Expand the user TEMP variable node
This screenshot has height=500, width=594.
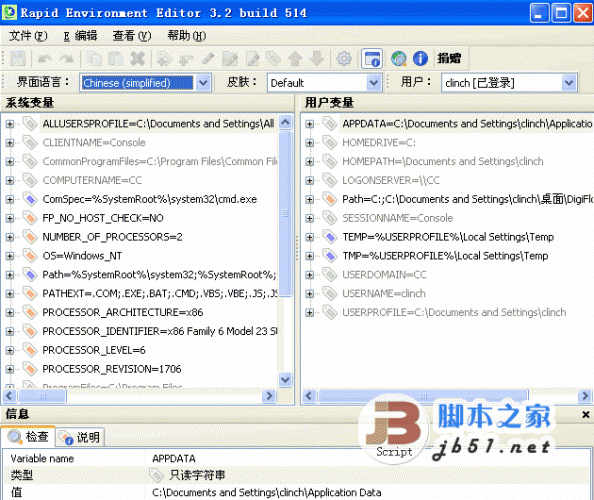click(x=310, y=237)
